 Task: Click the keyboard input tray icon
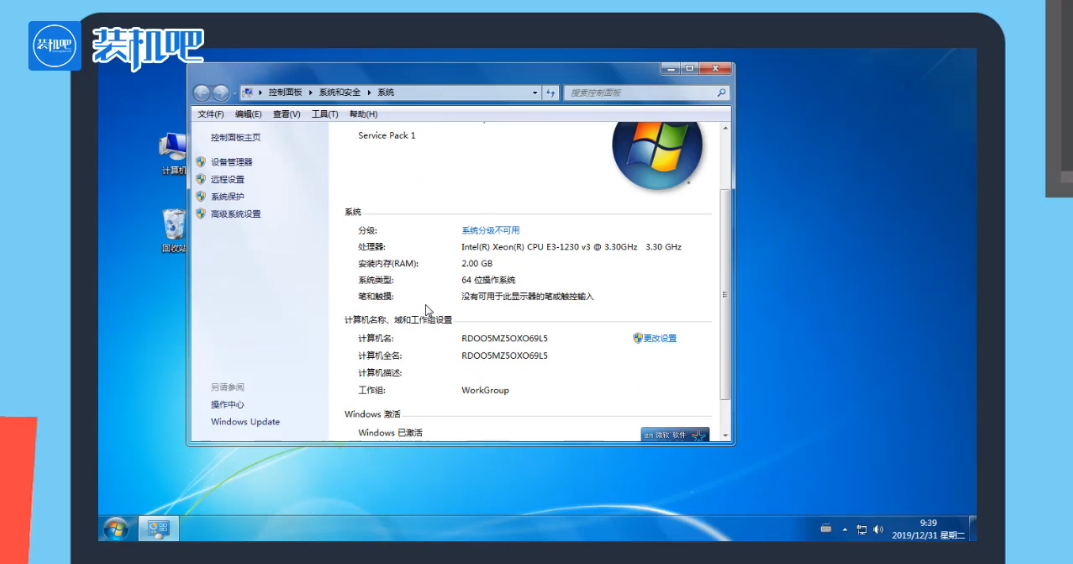[826, 528]
